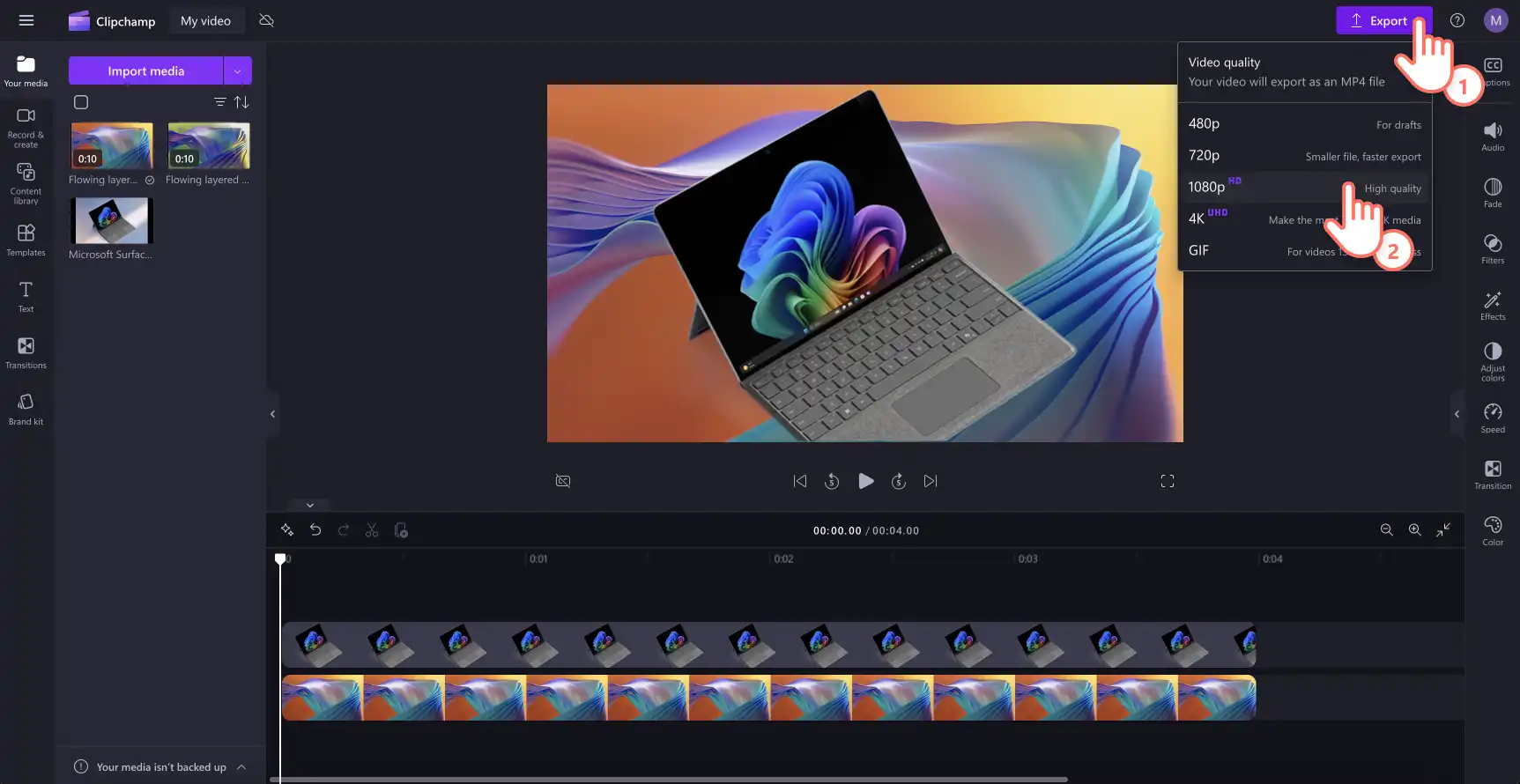Click the timeline horizontal scrollbar
Screen dimensions: 1520x784
click(x=670, y=780)
